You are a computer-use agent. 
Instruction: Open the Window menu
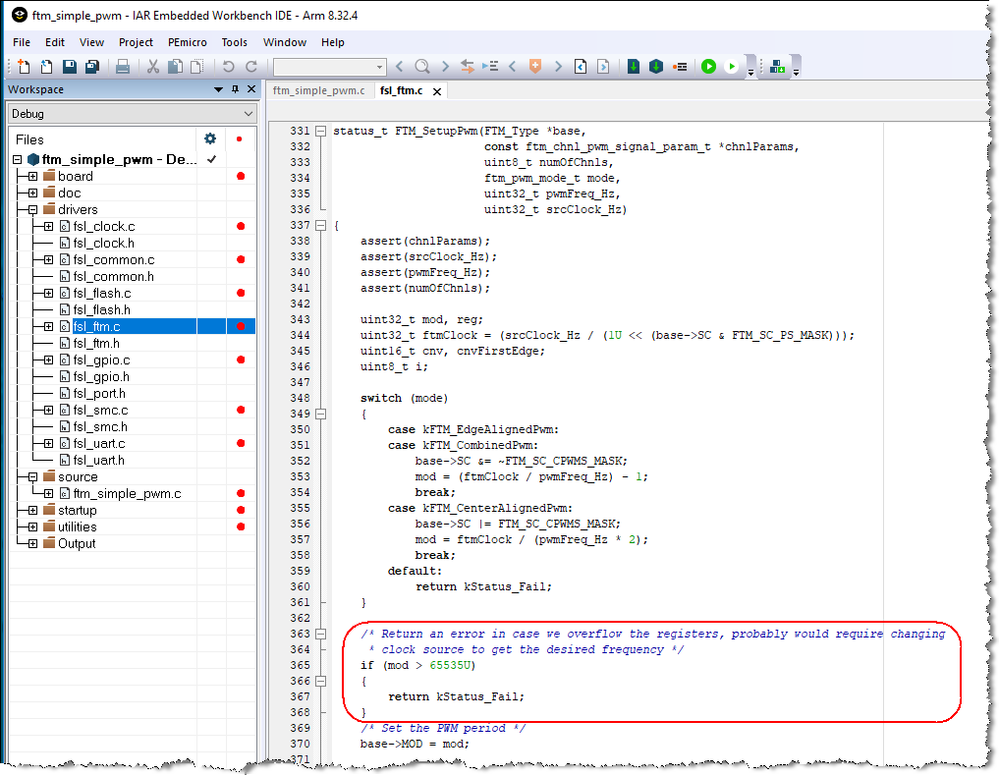pos(285,42)
